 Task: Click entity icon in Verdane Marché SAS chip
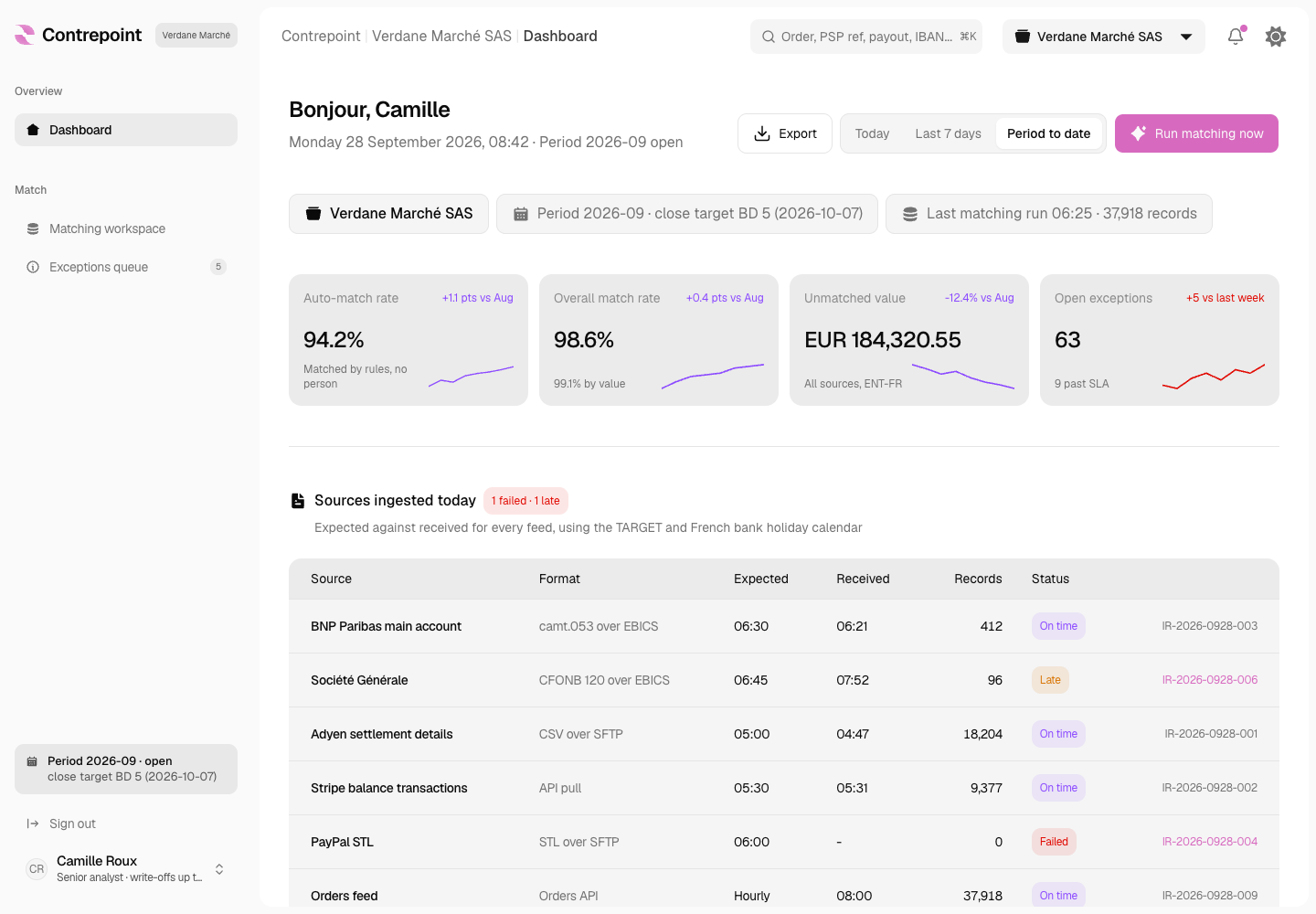313,214
